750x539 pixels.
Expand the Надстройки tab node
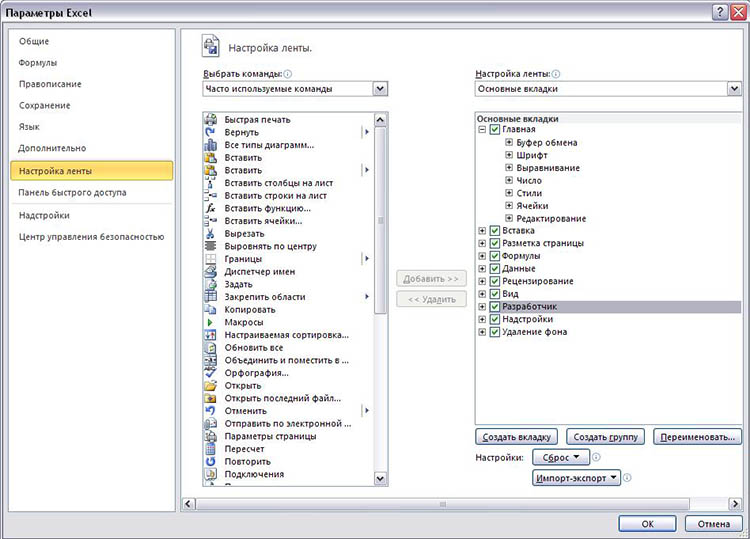(482, 319)
